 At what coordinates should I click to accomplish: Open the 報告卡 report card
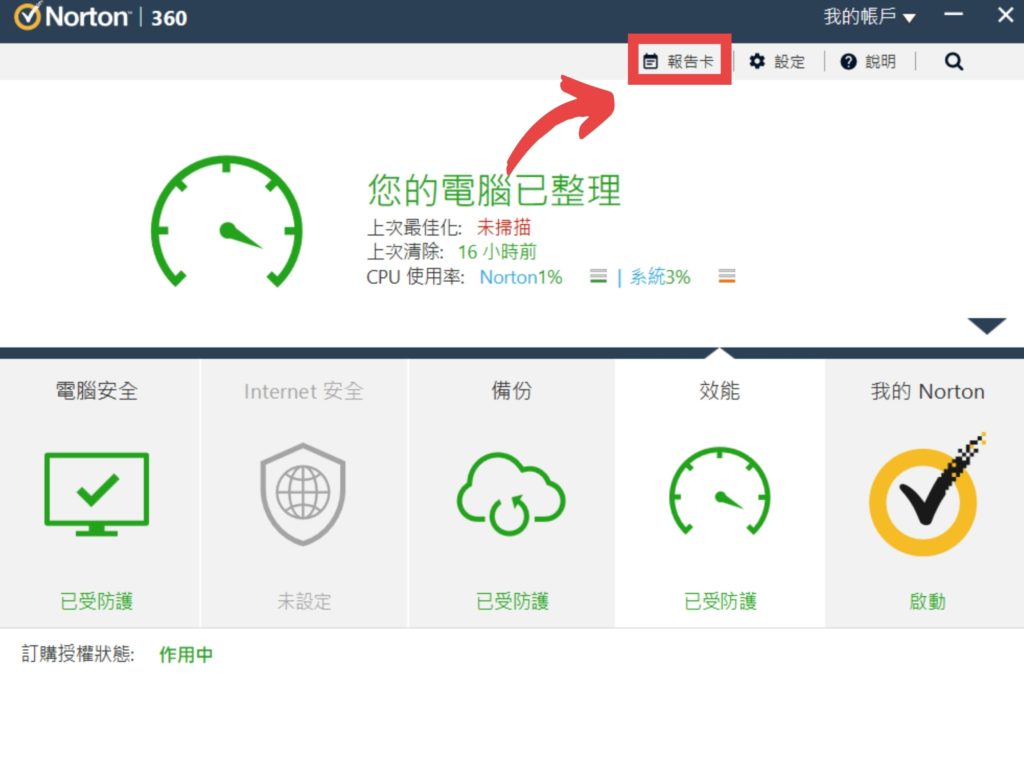(x=679, y=61)
